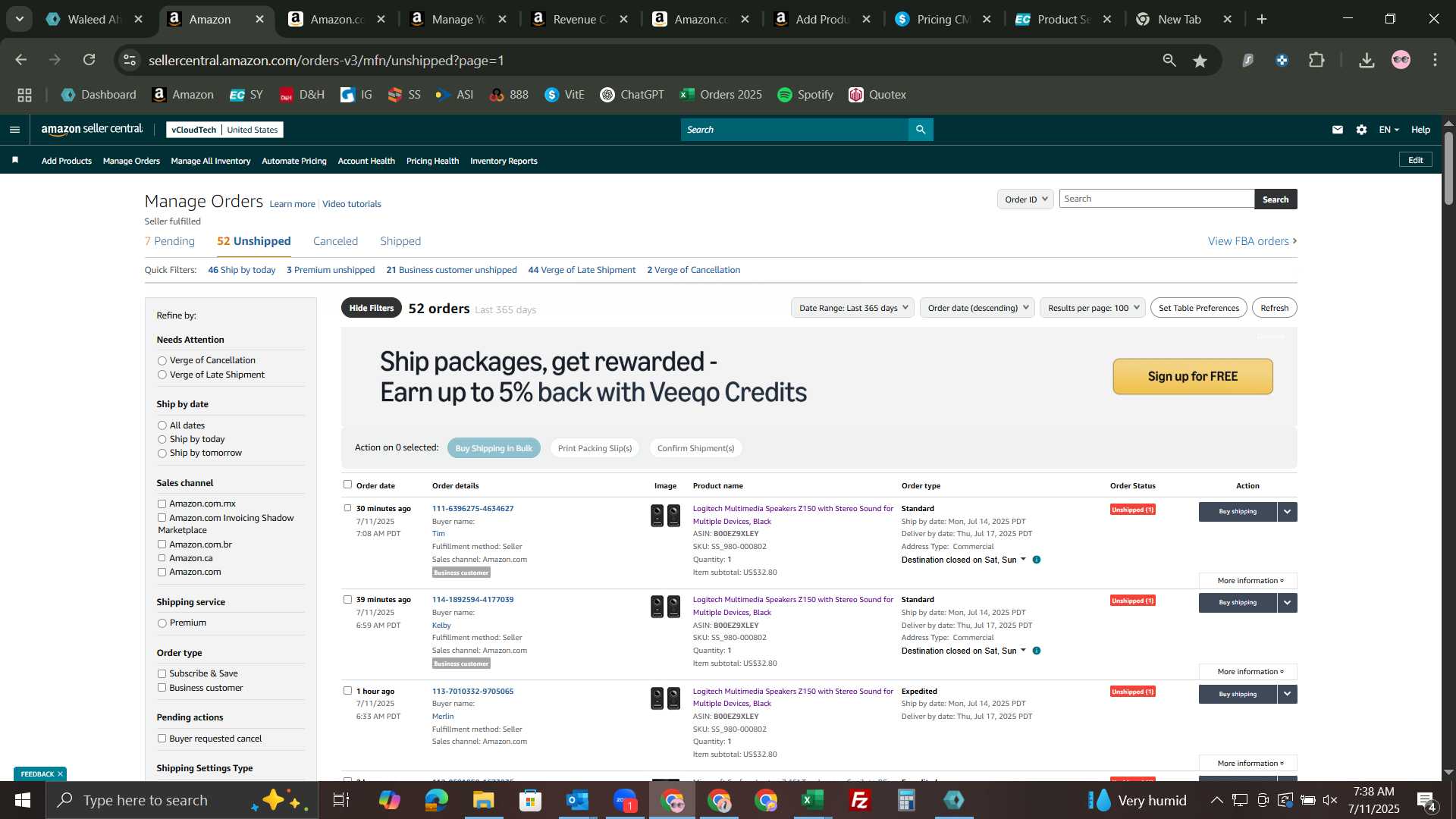The width and height of the screenshot is (1456, 819).
Task: Select the Premium shipping service radio
Action: coord(162,623)
